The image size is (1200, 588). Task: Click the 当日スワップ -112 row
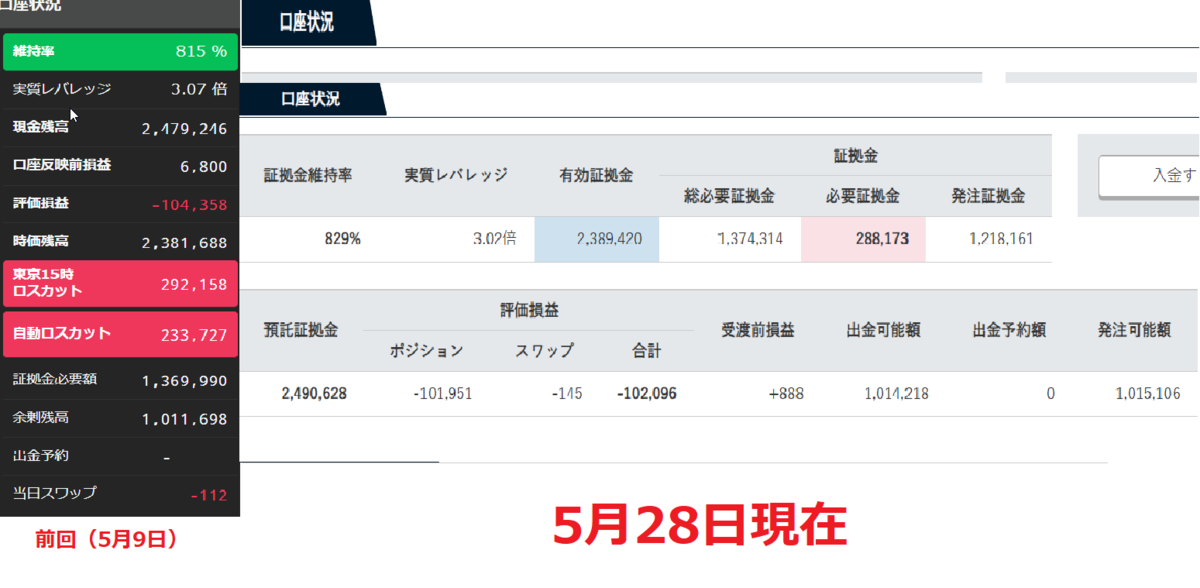(120, 494)
